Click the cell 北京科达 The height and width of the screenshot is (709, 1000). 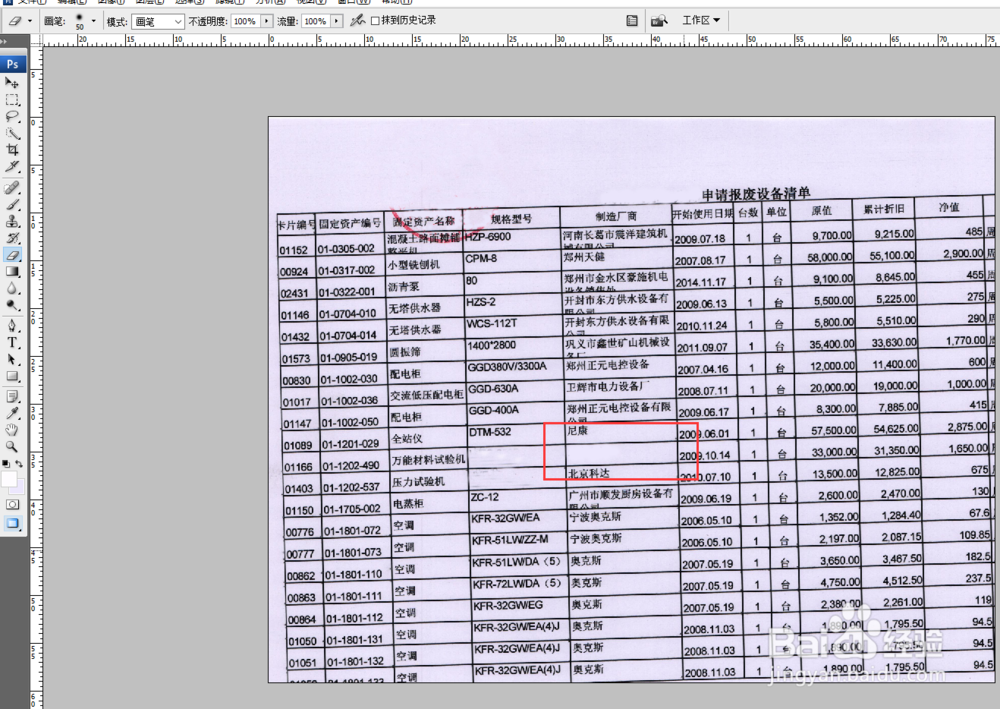(x=589, y=473)
